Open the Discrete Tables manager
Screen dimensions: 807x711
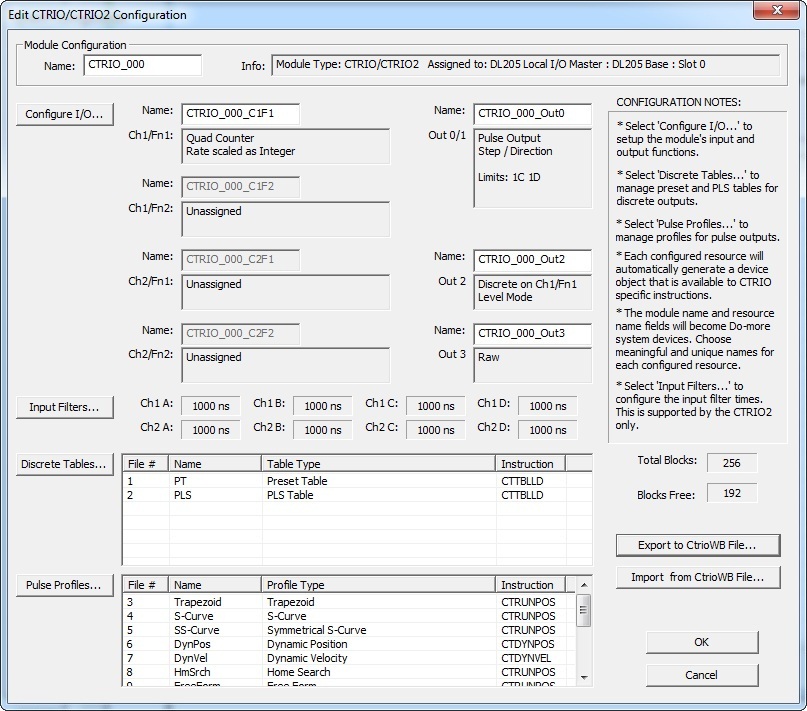[x=64, y=464]
